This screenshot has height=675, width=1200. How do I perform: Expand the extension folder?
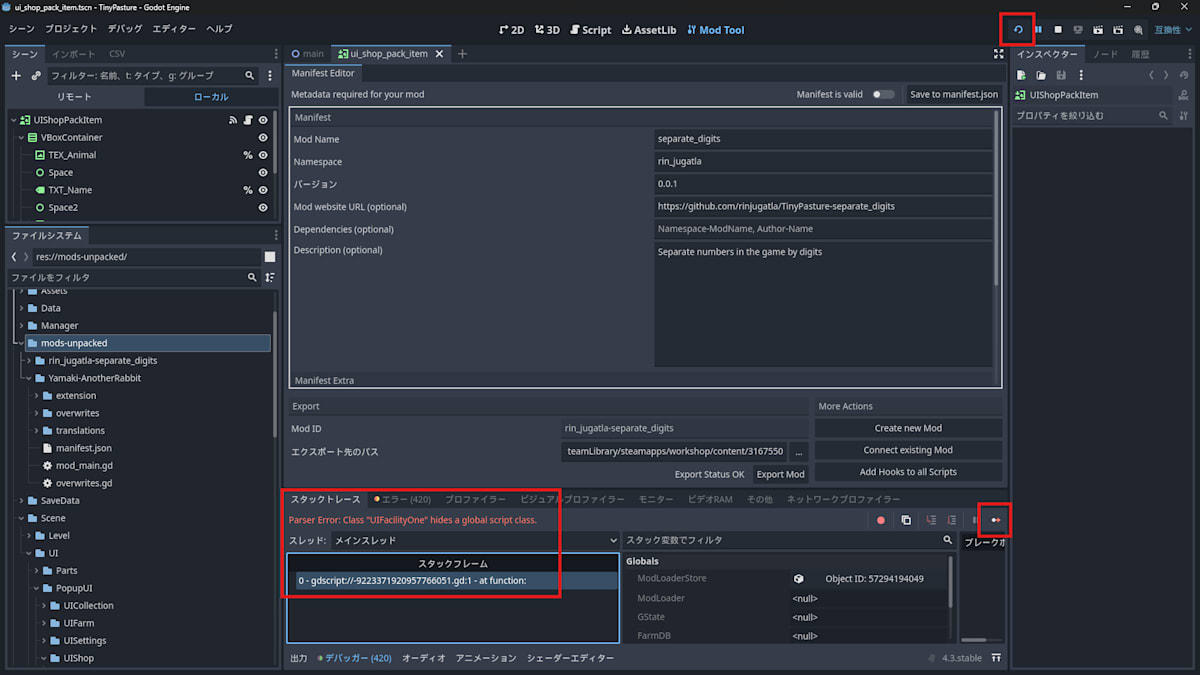pyautogui.click(x=36, y=395)
